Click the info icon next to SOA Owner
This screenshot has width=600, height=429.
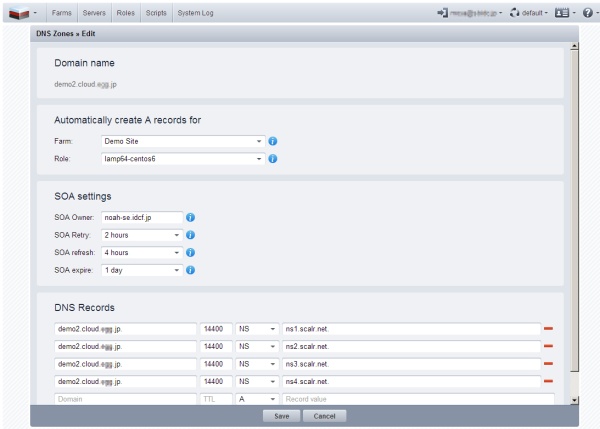(190, 217)
